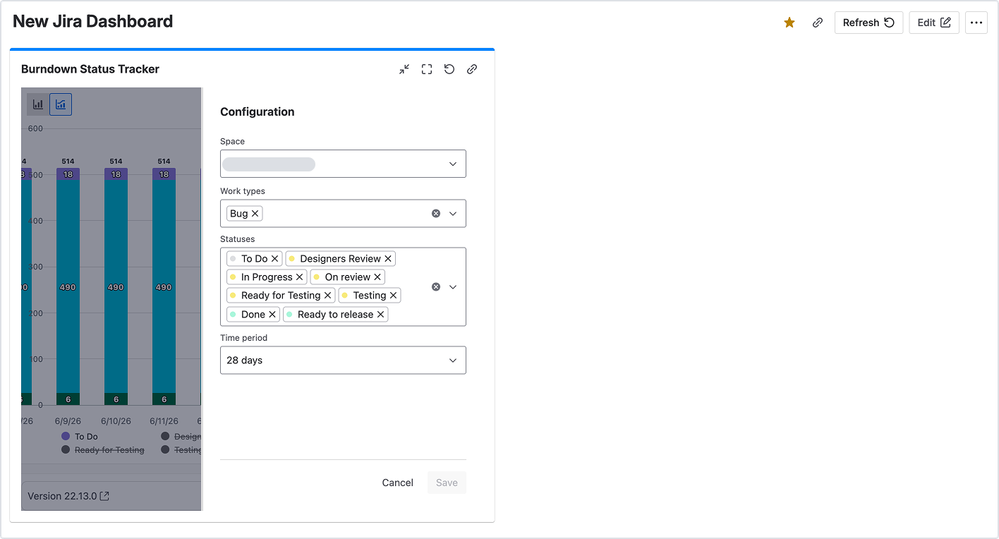Open the more actions ellipsis menu
Image resolution: width=999 pixels, height=539 pixels.
(x=976, y=23)
